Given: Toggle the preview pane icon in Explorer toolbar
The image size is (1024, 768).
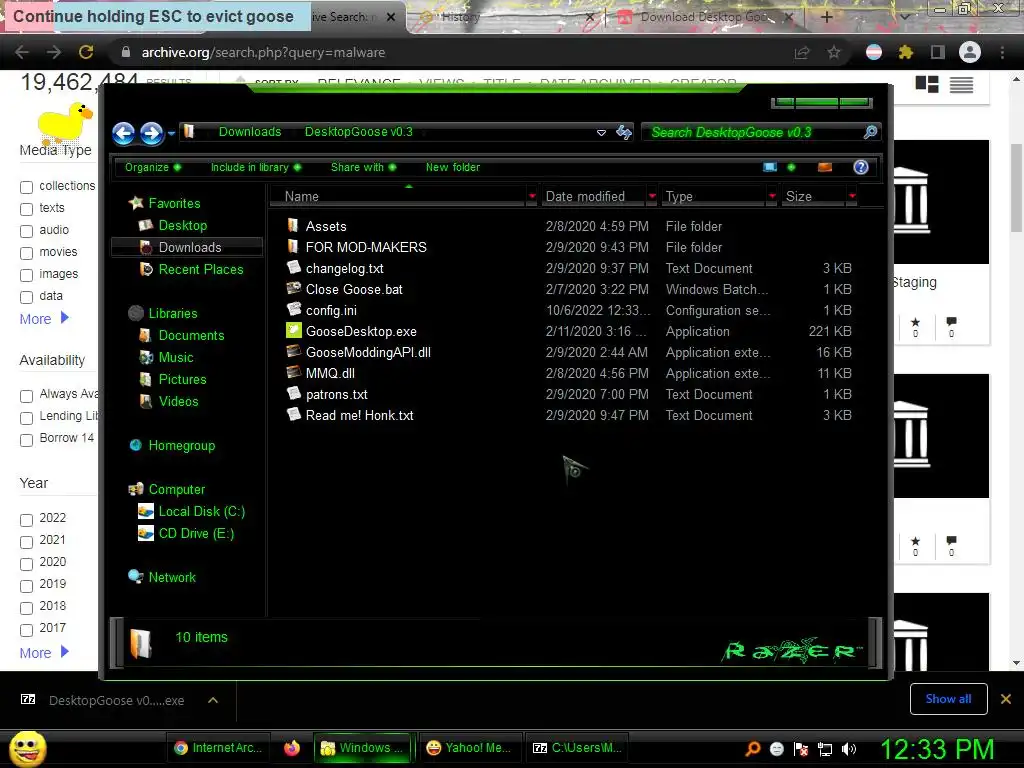Looking at the screenshot, I should (825, 167).
